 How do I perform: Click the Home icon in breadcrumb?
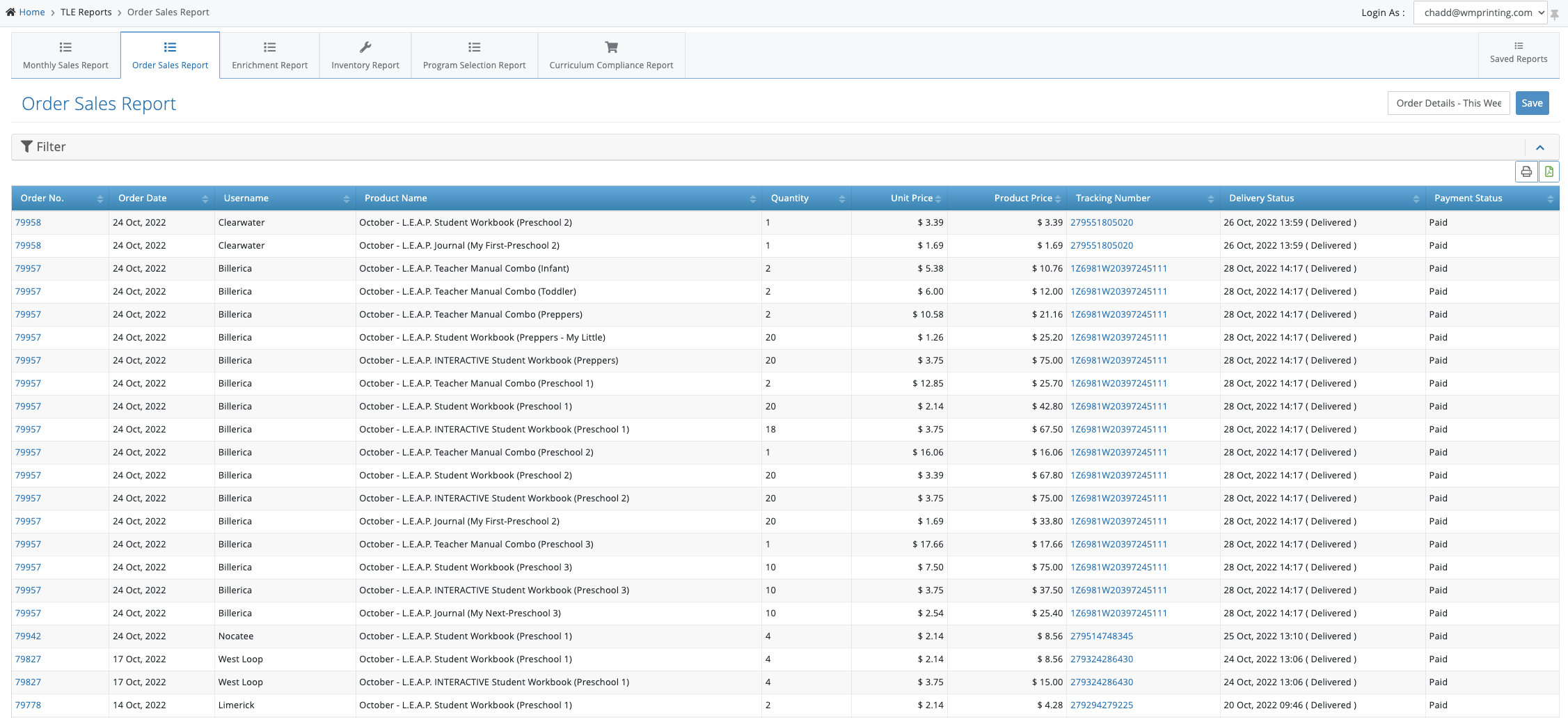[10, 12]
